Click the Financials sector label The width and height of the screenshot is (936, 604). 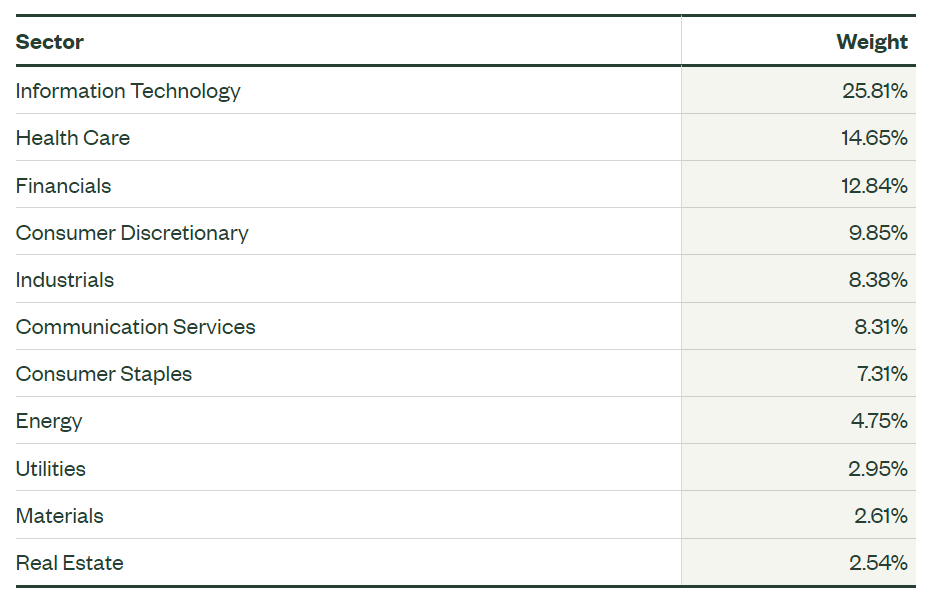[x=63, y=186]
